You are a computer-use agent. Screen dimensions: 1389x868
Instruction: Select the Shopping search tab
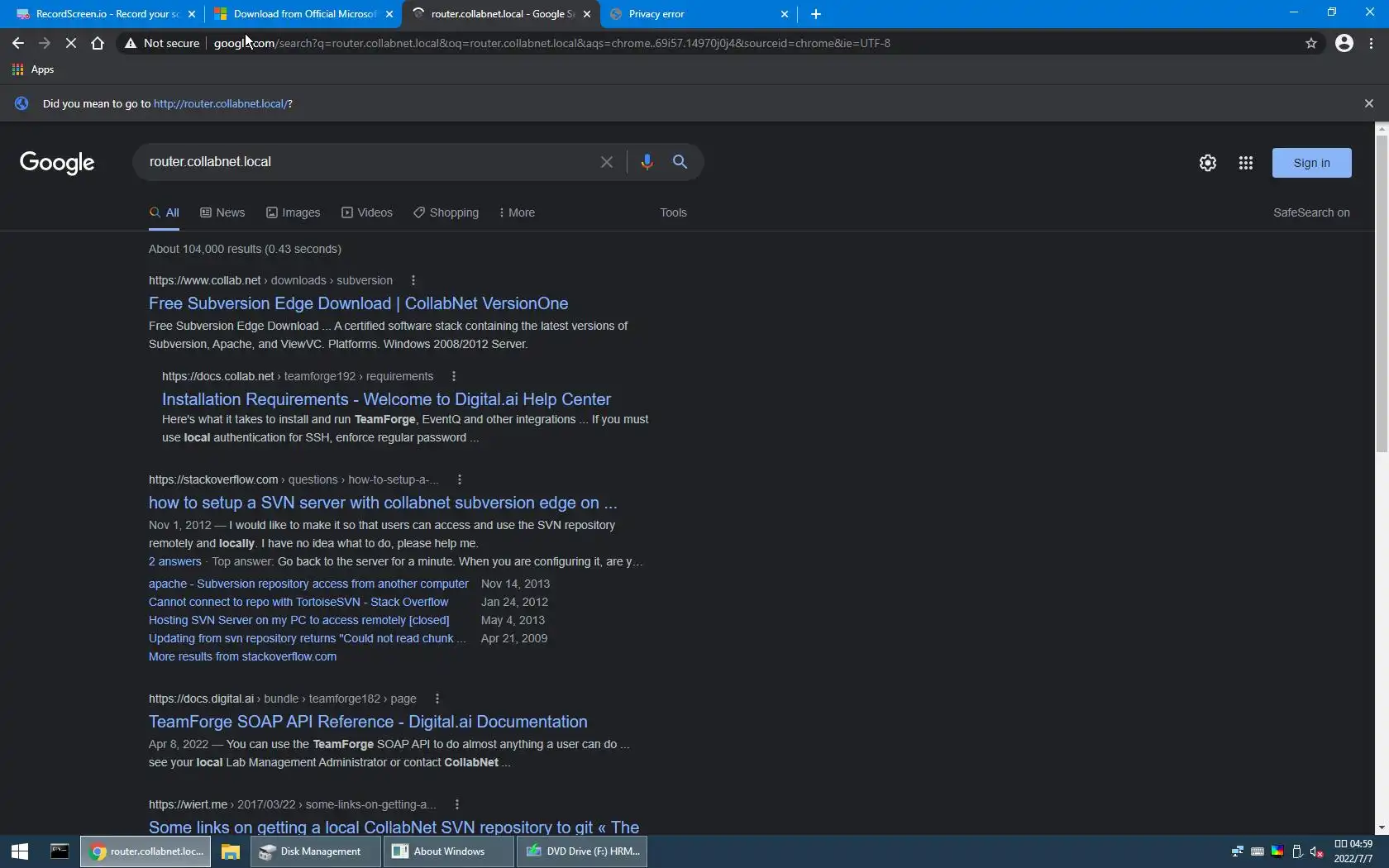pos(446,212)
